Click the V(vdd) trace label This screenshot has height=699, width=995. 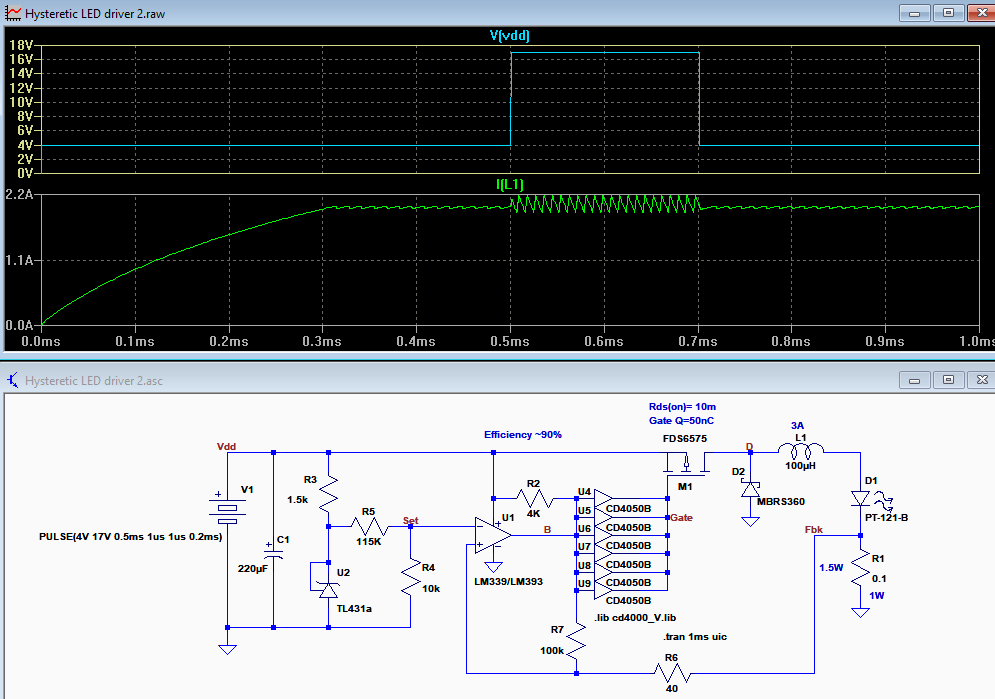point(510,36)
